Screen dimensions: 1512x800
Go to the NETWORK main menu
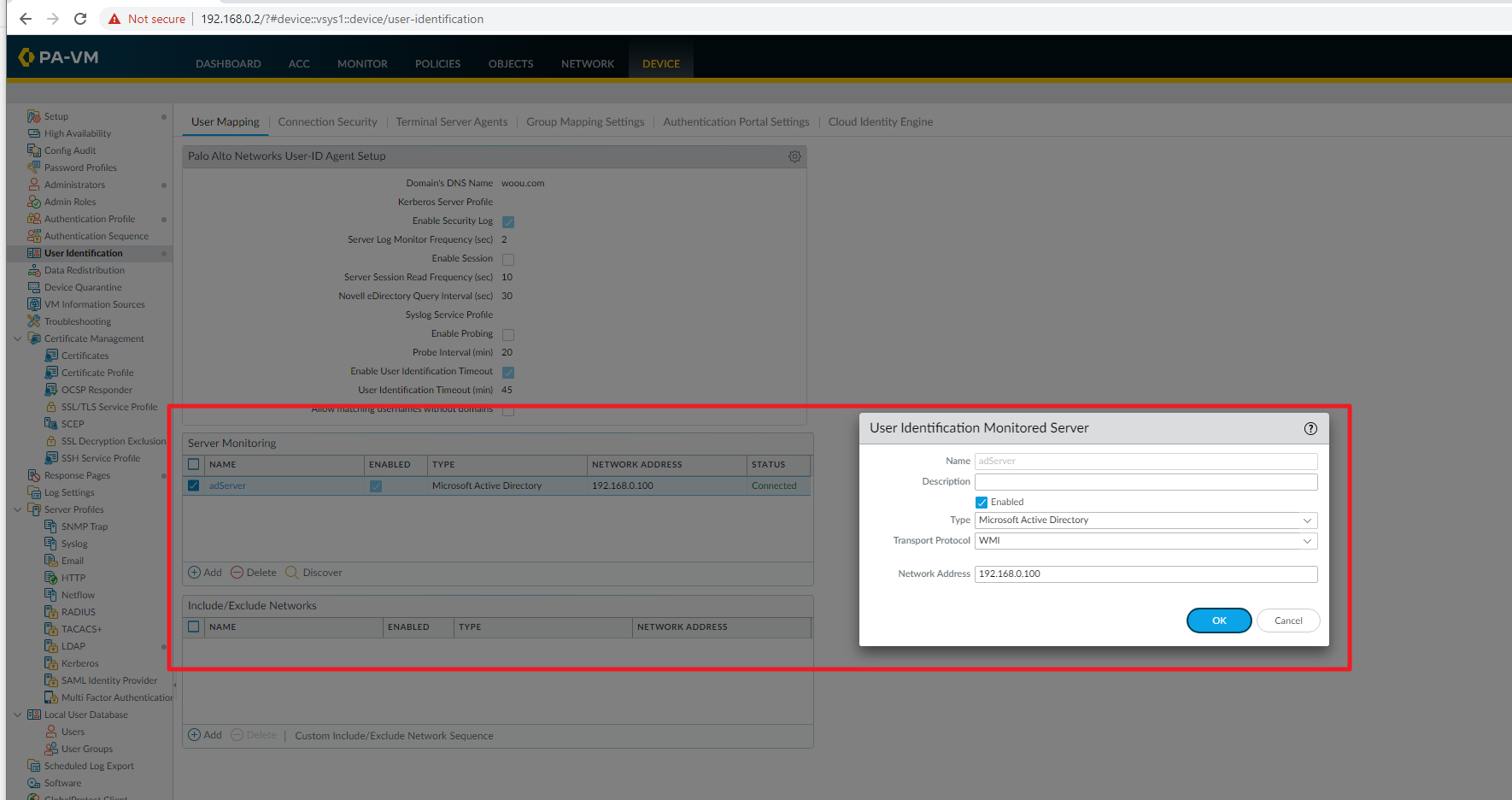(588, 64)
